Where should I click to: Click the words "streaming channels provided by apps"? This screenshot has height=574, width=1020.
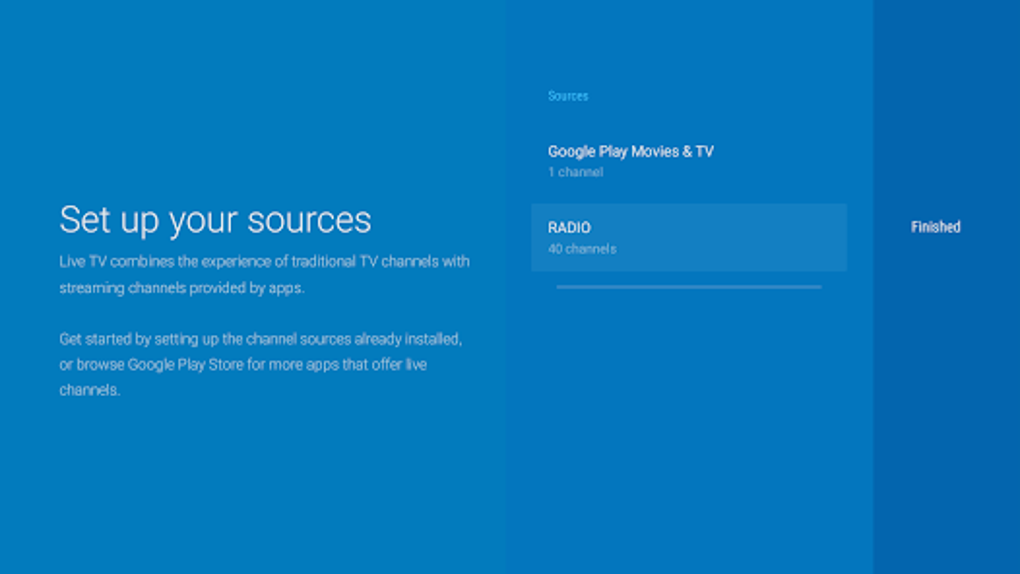[x=181, y=288]
